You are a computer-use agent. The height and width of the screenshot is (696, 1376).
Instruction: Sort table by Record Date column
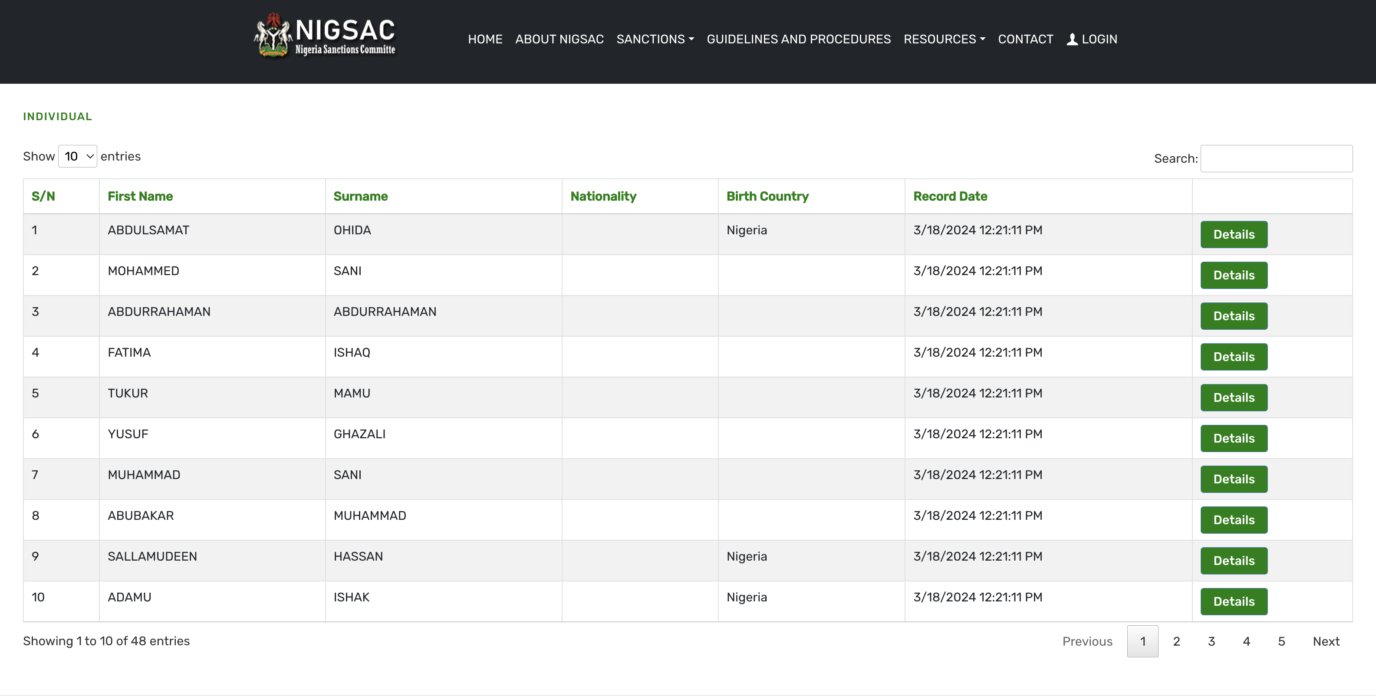[950, 196]
